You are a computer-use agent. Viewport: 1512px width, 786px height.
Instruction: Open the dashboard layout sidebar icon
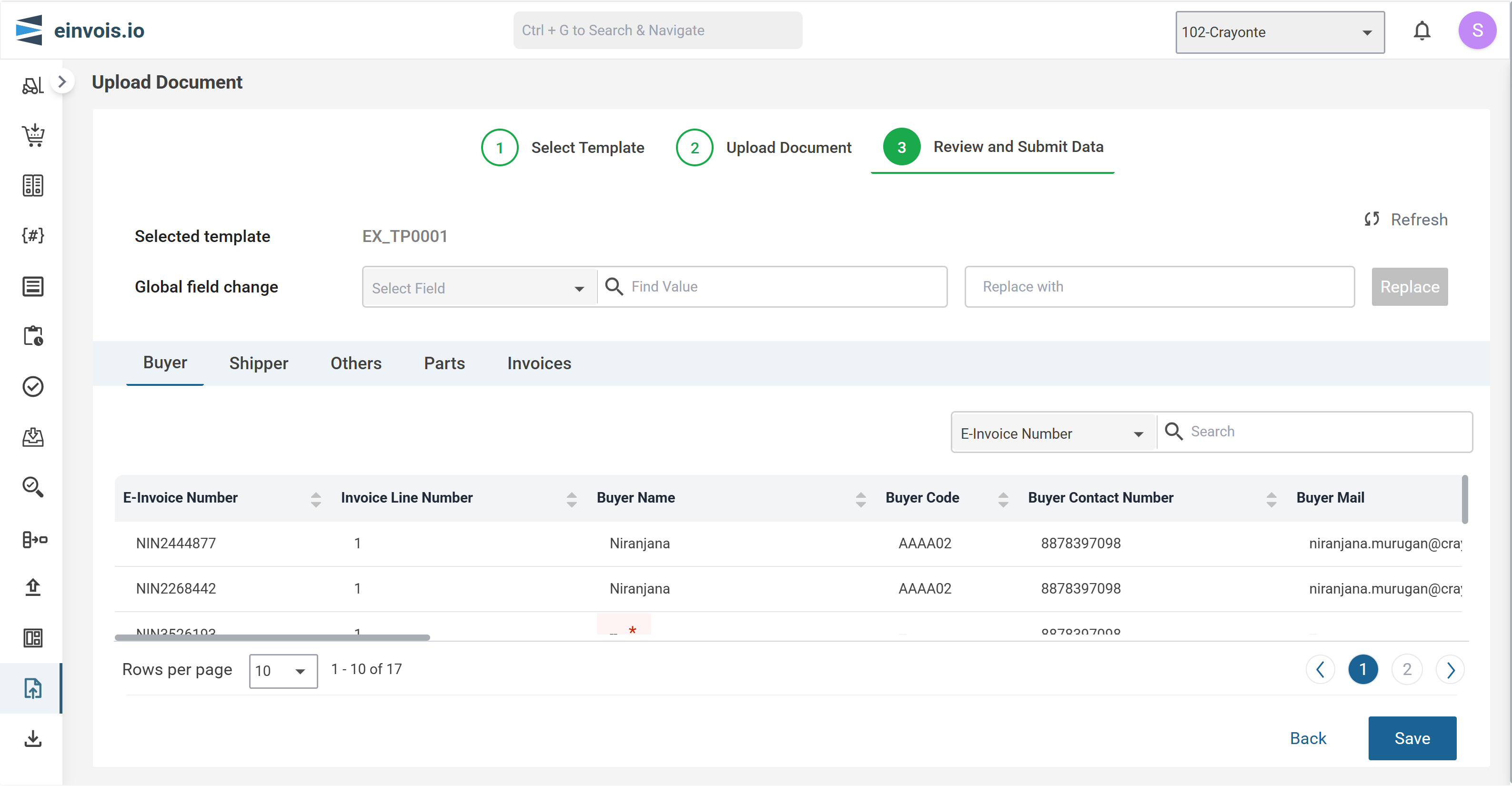(33, 638)
